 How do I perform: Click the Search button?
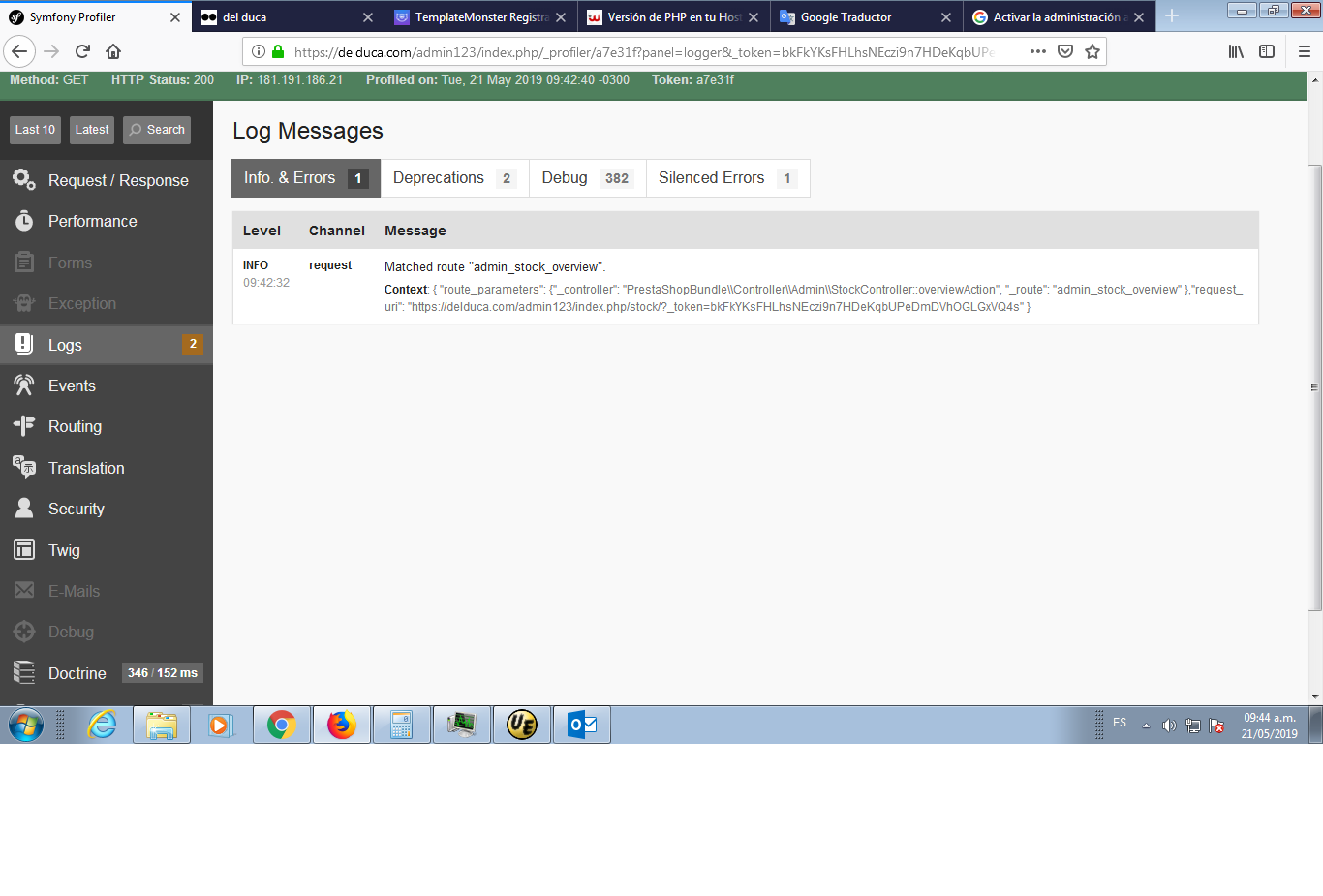coord(157,130)
